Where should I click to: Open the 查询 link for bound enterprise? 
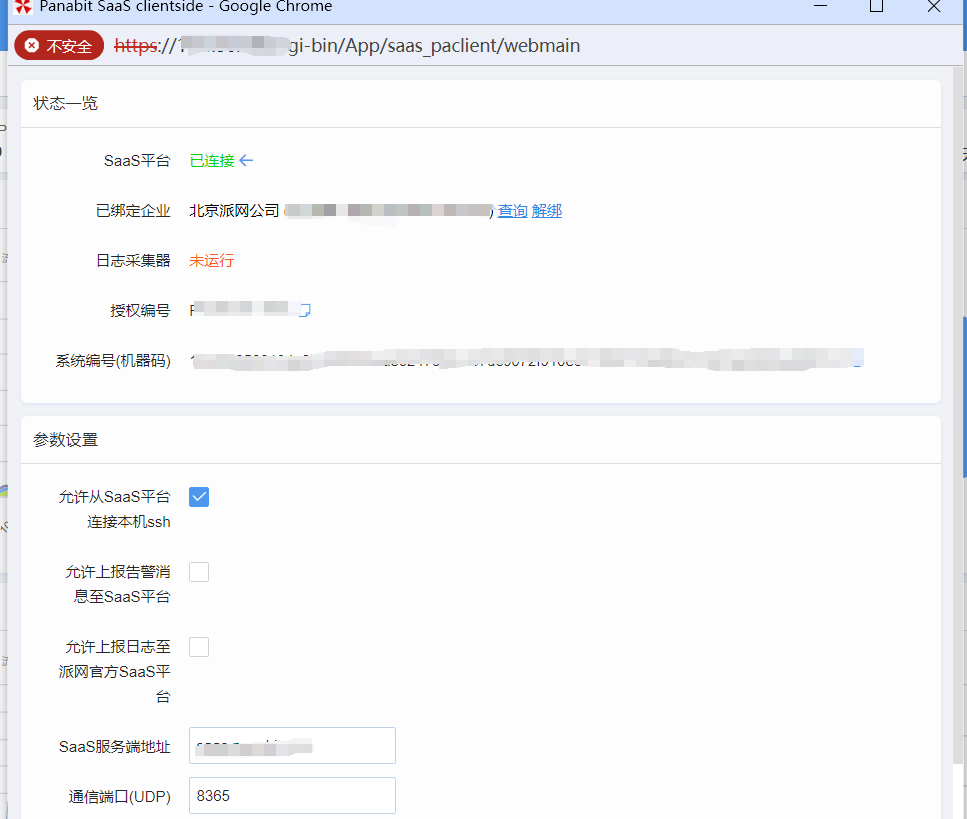(x=512, y=211)
